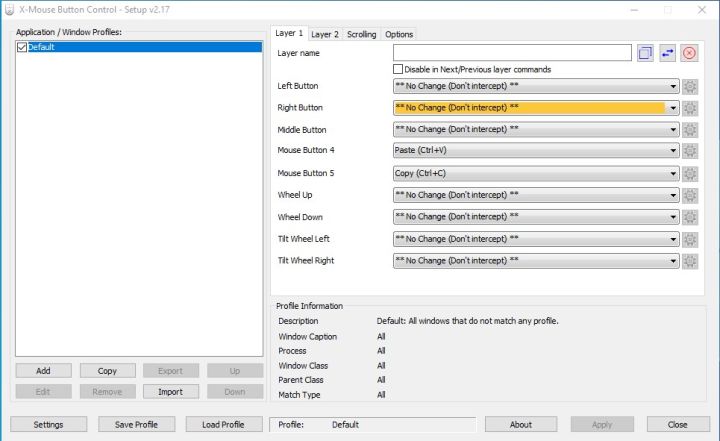Open the Scrolling tab
The image size is (720, 441).
[361, 34]
